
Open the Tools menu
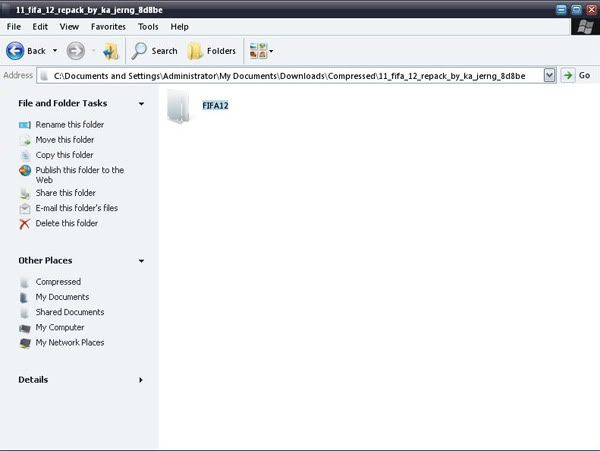[x=148, y=27]
